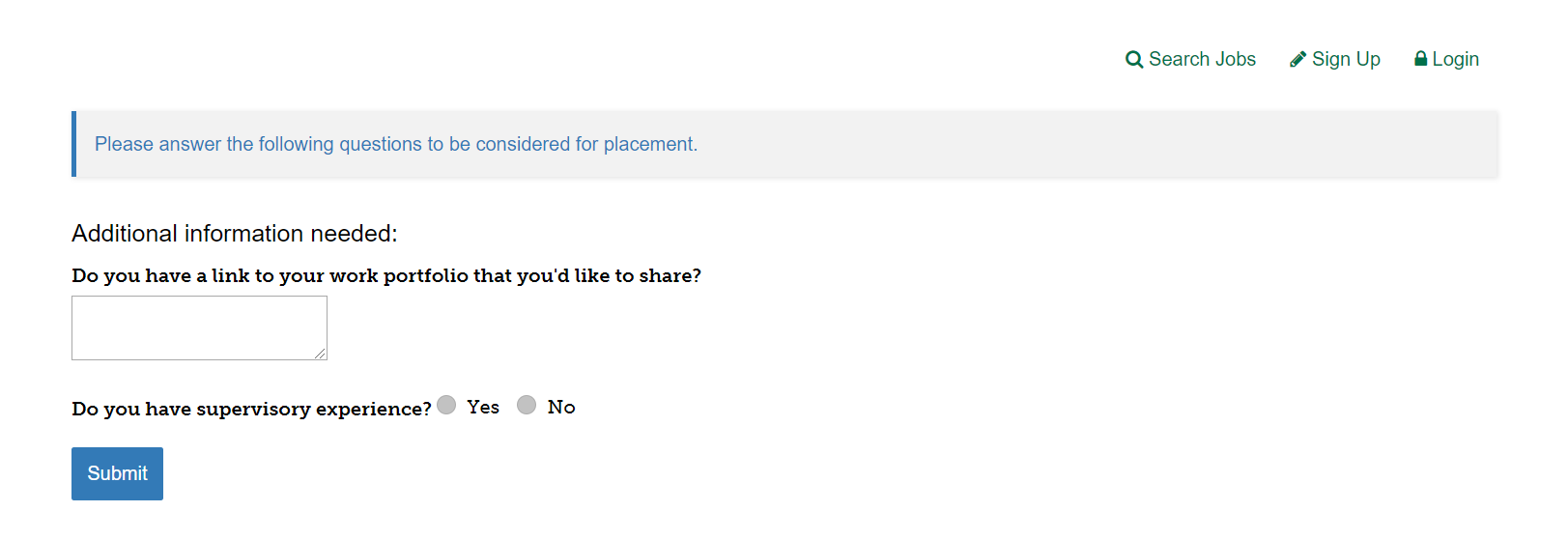Select No radio for supervisory experience
Image resolution: width=1568 pixels, height=540 pixels.
click(x=527, y=405)
